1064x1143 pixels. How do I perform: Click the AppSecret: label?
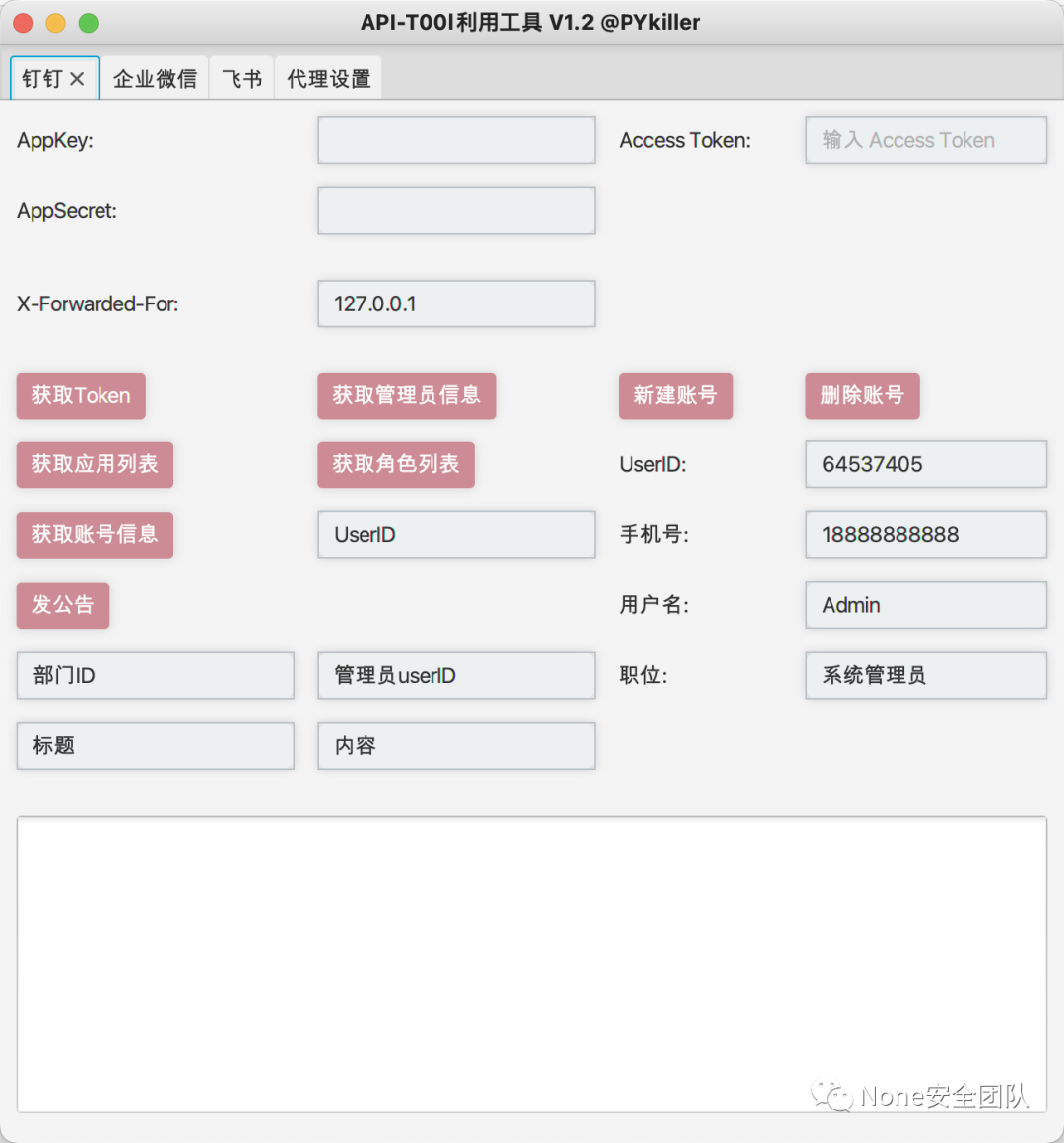[x=67, y=211]
